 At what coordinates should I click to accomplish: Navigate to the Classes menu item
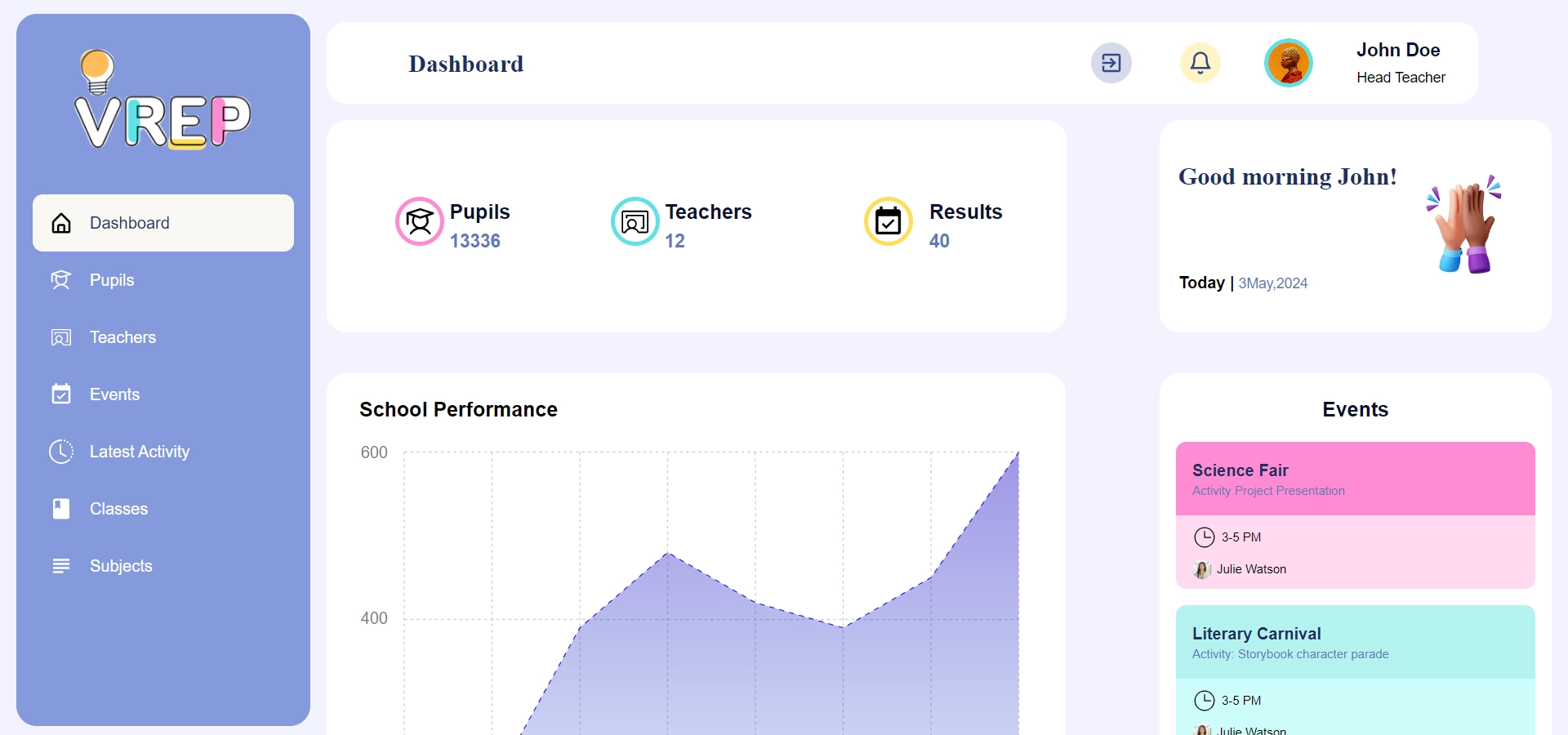pos(163,509)
